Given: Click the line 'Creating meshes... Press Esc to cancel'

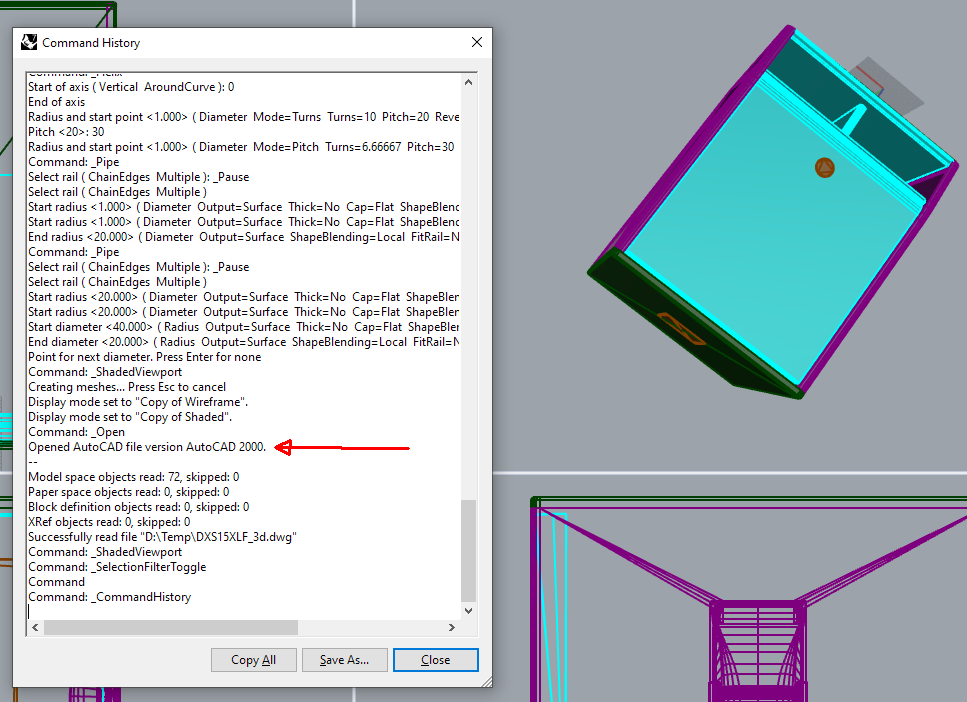Looking at the screenshot, I should (127, 387).
